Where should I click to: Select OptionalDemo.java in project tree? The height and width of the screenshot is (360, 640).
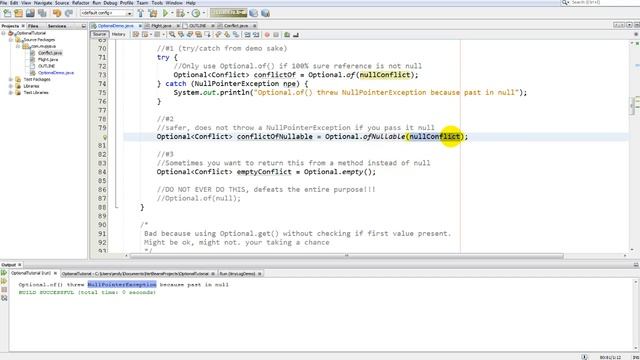56,73
